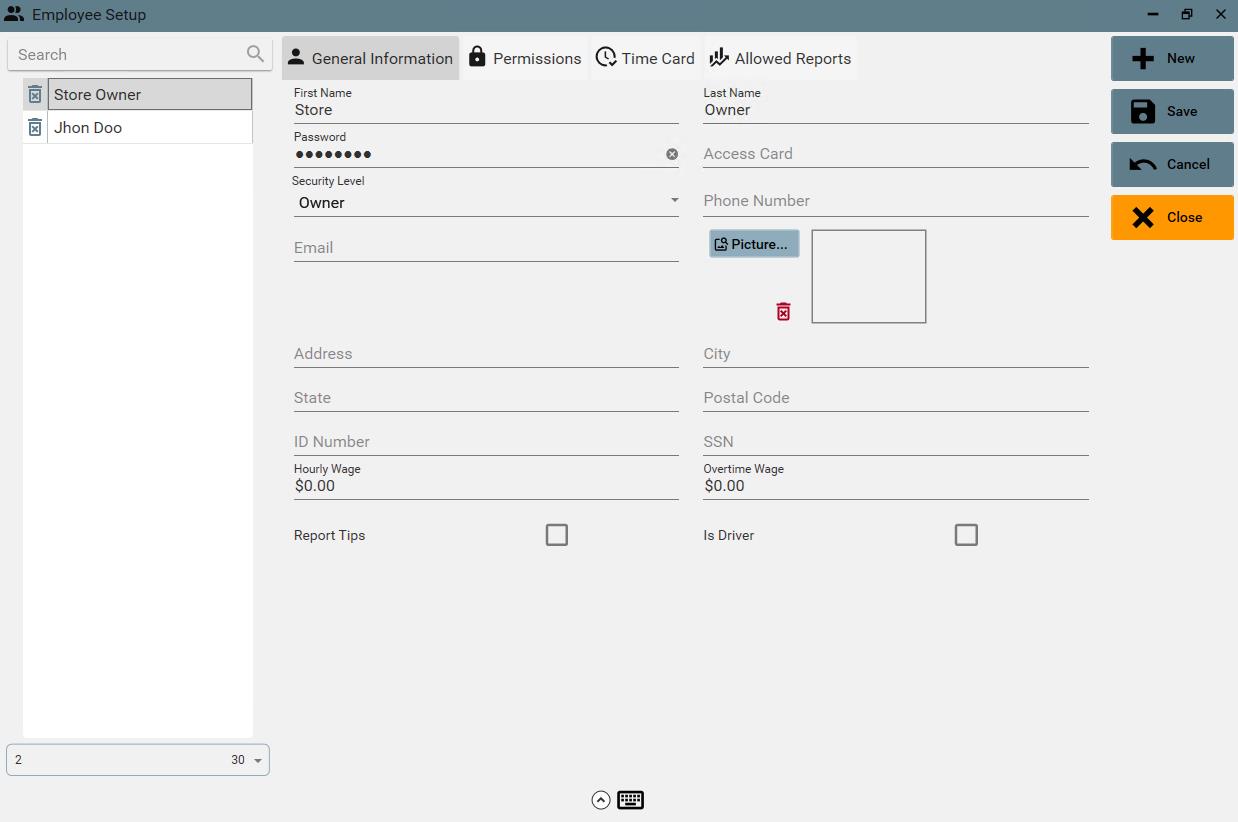Enable the Report Tips checkbox
The image size is (1238, 822).
click(x=557, y=535)
